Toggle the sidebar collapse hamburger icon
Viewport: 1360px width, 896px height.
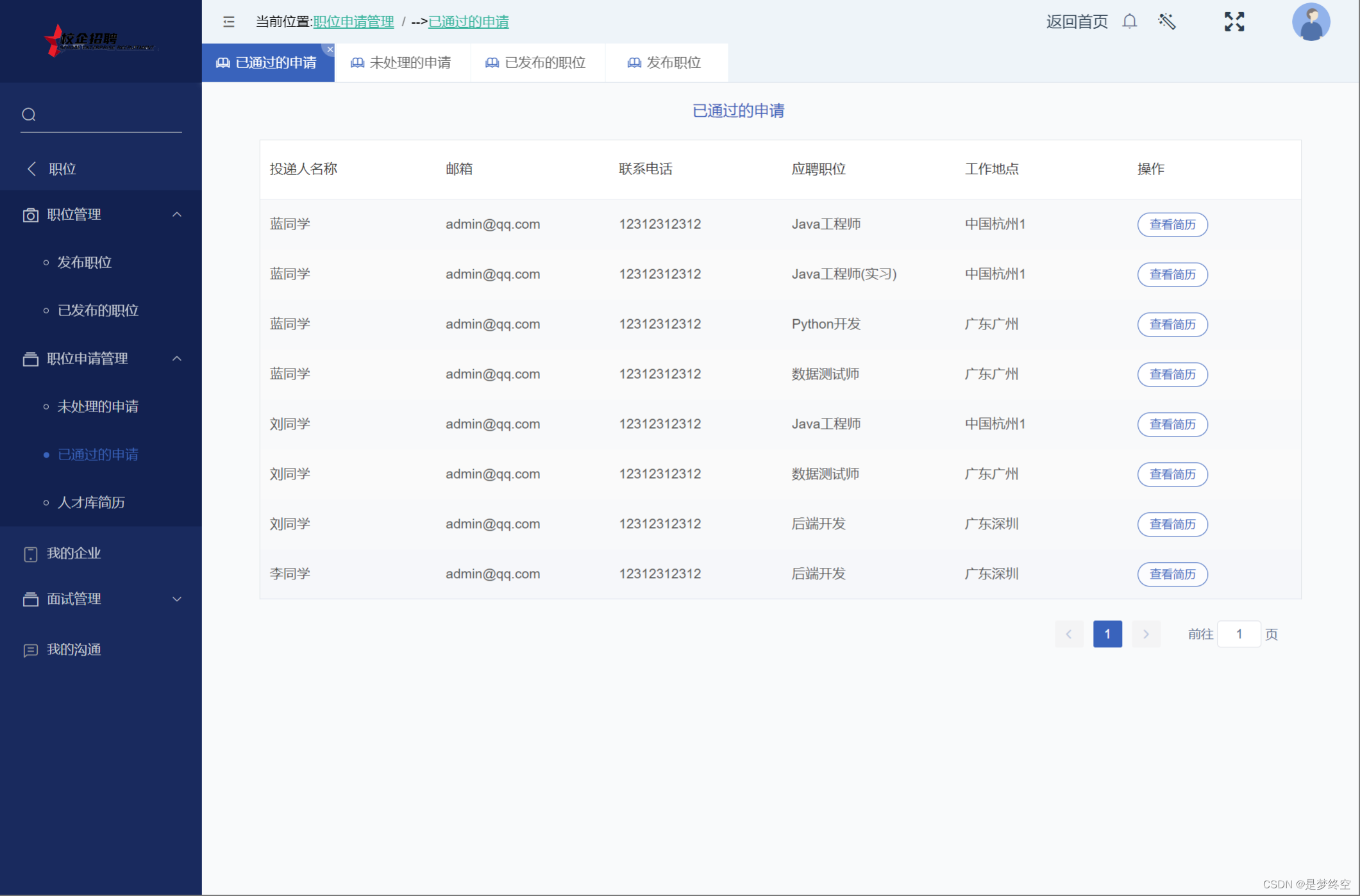pyautogui.click(x=229, y=22)
